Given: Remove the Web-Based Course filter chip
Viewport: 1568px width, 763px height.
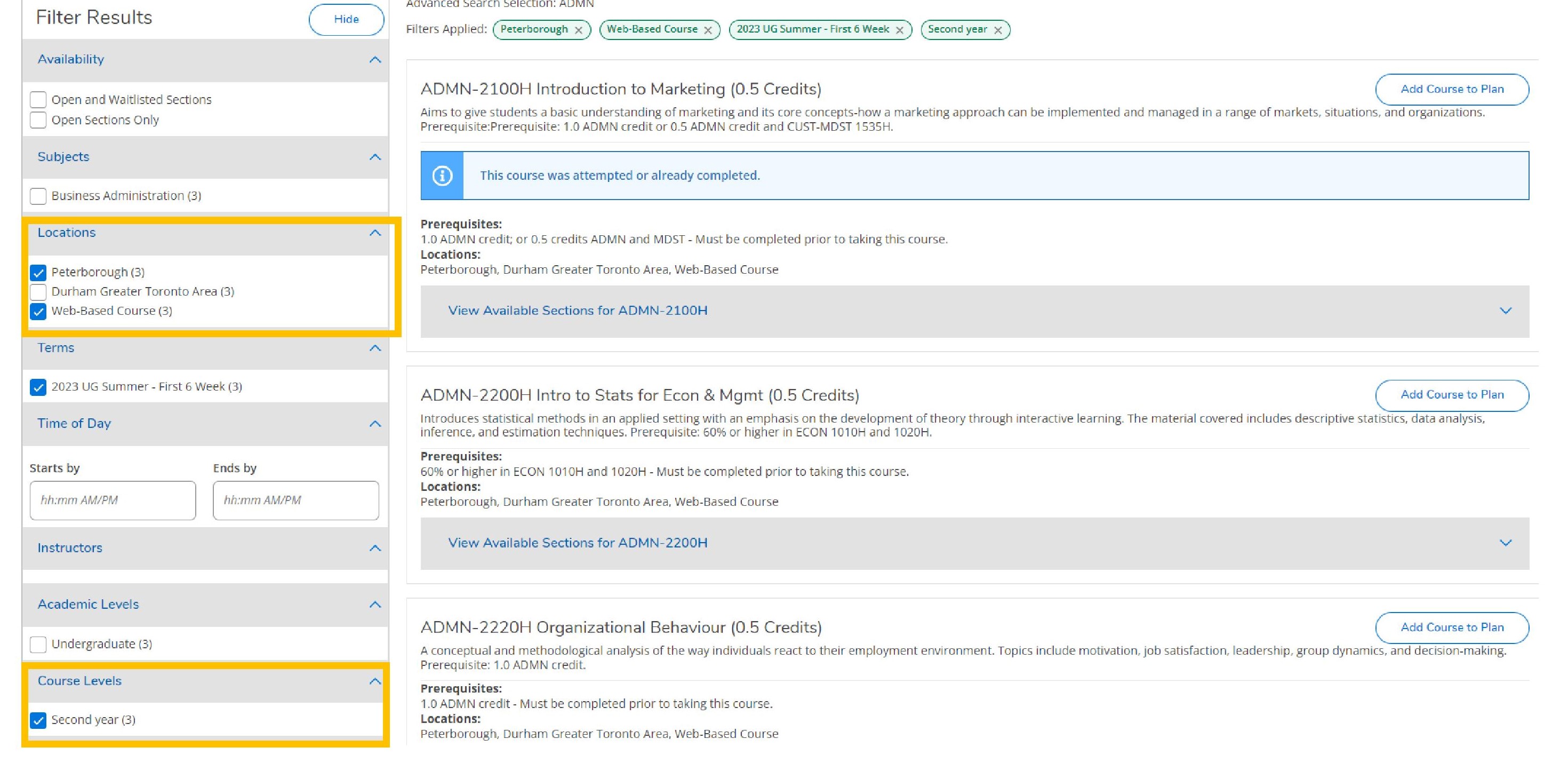Looking at the screenshot, I should click(x=707, y=29).
